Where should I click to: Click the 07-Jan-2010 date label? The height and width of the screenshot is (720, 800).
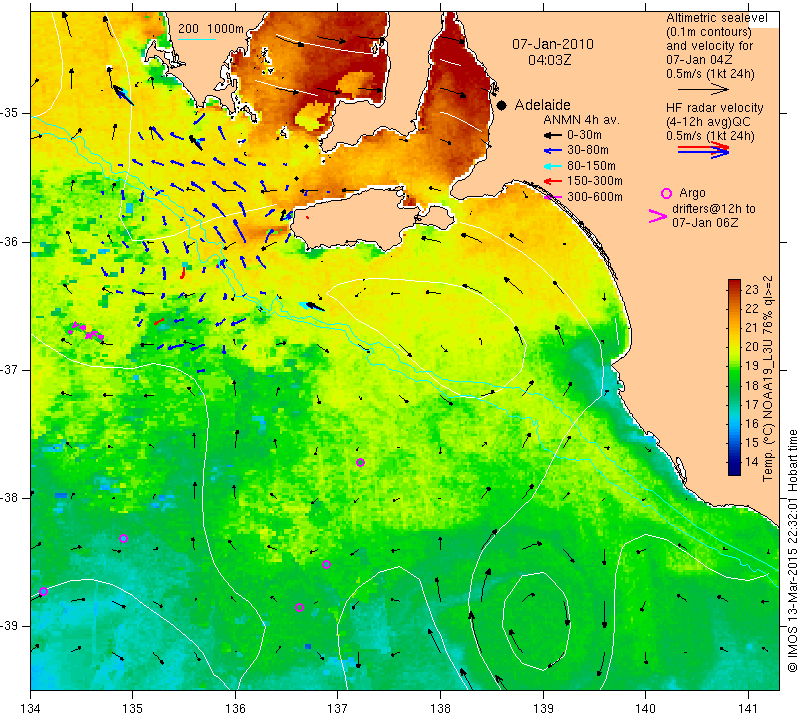coord(553,44)
